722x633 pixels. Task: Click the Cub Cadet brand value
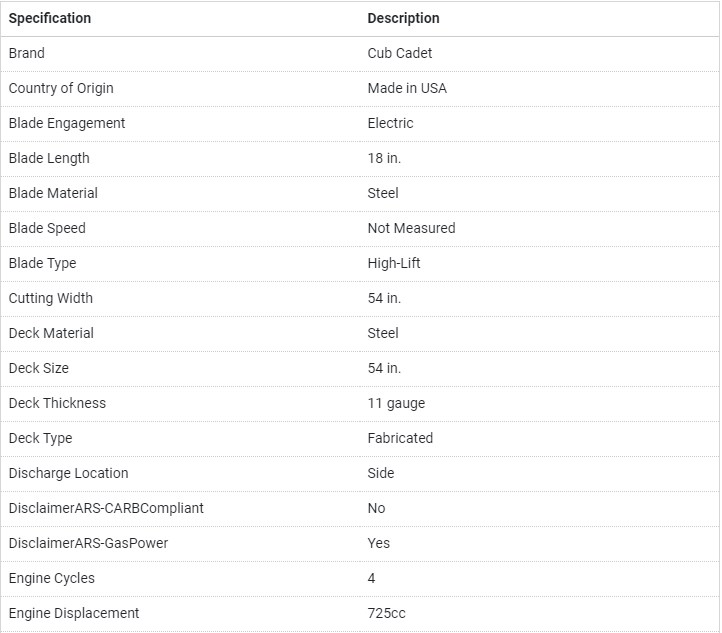tap(400, 53)
